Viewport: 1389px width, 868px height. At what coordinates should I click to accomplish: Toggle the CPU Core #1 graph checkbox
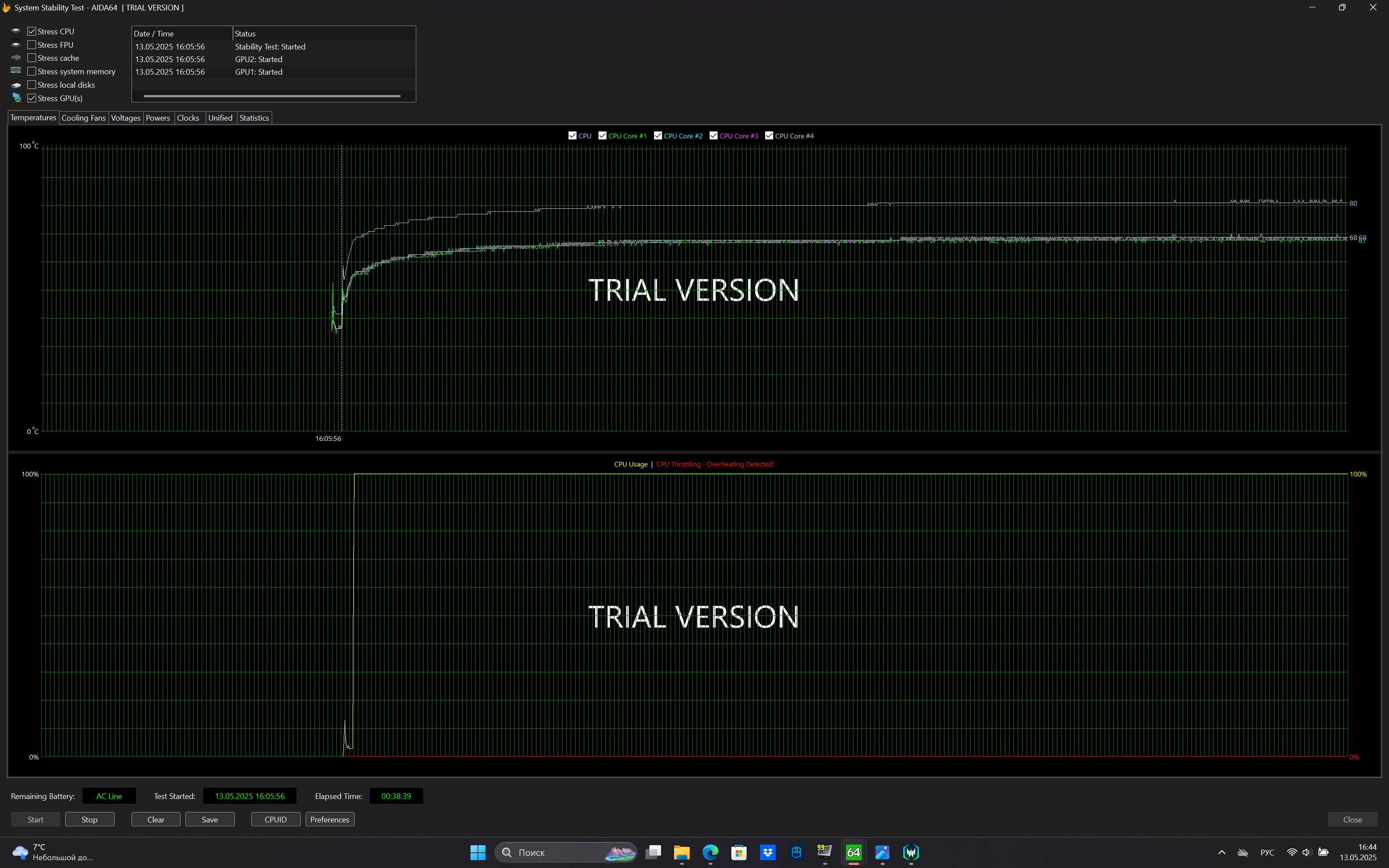(x=602, y=135)
